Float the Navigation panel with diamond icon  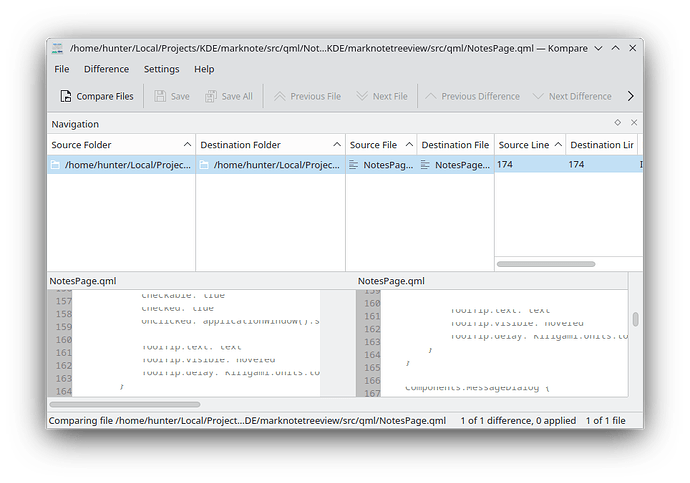618,123
